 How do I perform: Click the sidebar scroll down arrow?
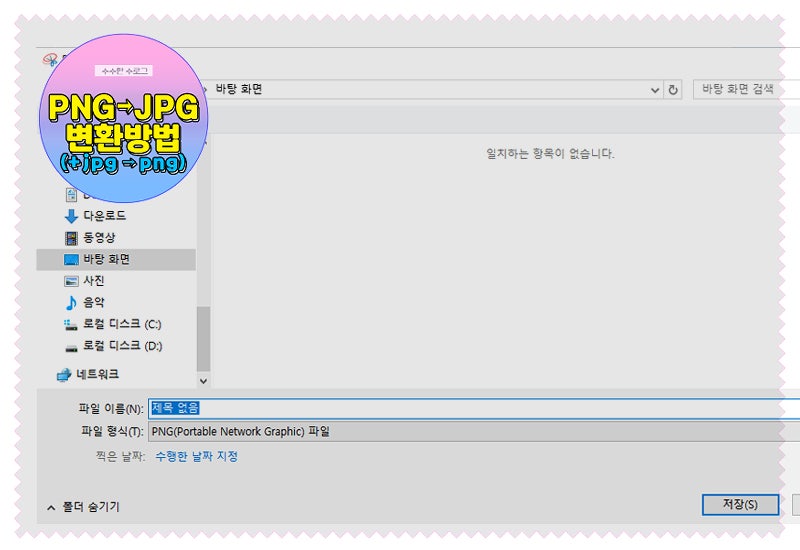[203, 381]
